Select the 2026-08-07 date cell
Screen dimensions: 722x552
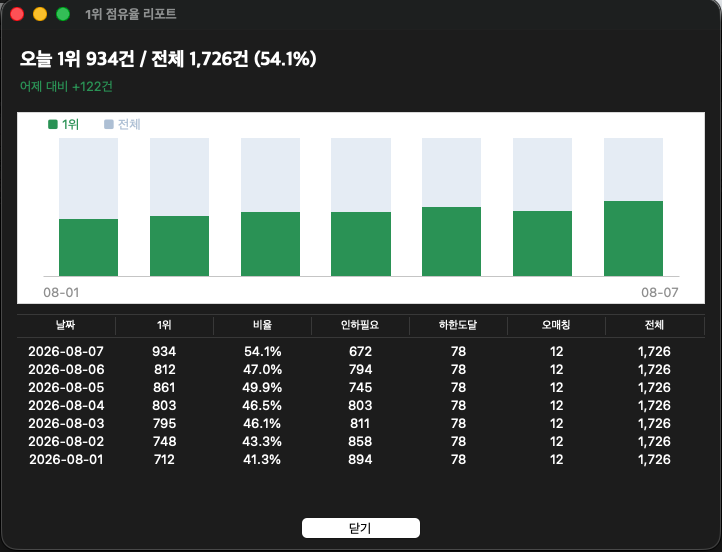coord(66,352)
